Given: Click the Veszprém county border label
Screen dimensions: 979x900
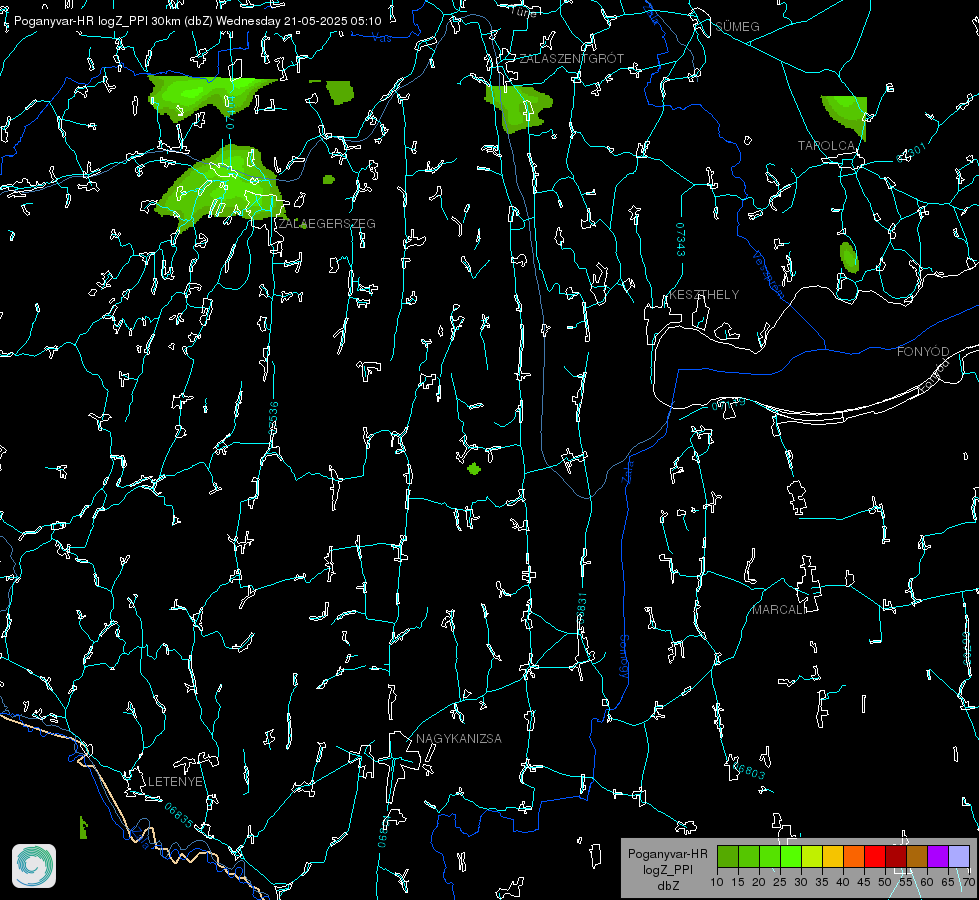Looking at the screenshot, I should [768, 275].
